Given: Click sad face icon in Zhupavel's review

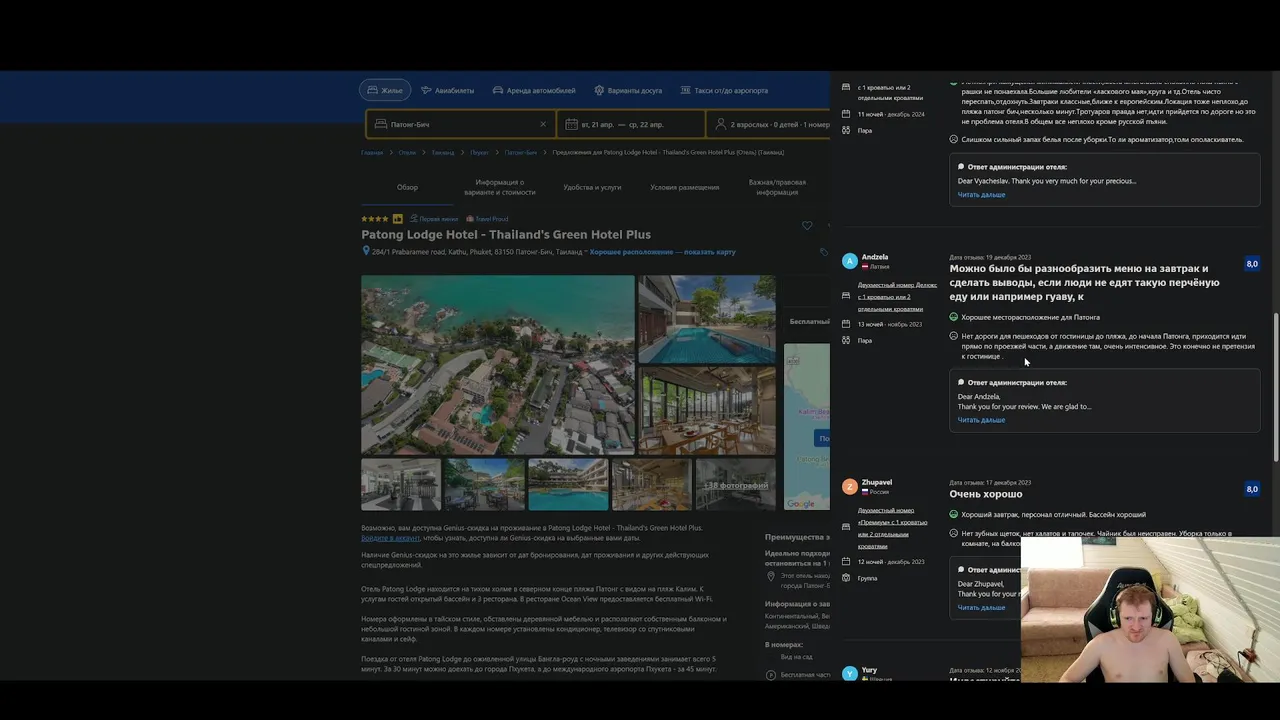Looking at the screenshot, I should (x=954, y=533).
